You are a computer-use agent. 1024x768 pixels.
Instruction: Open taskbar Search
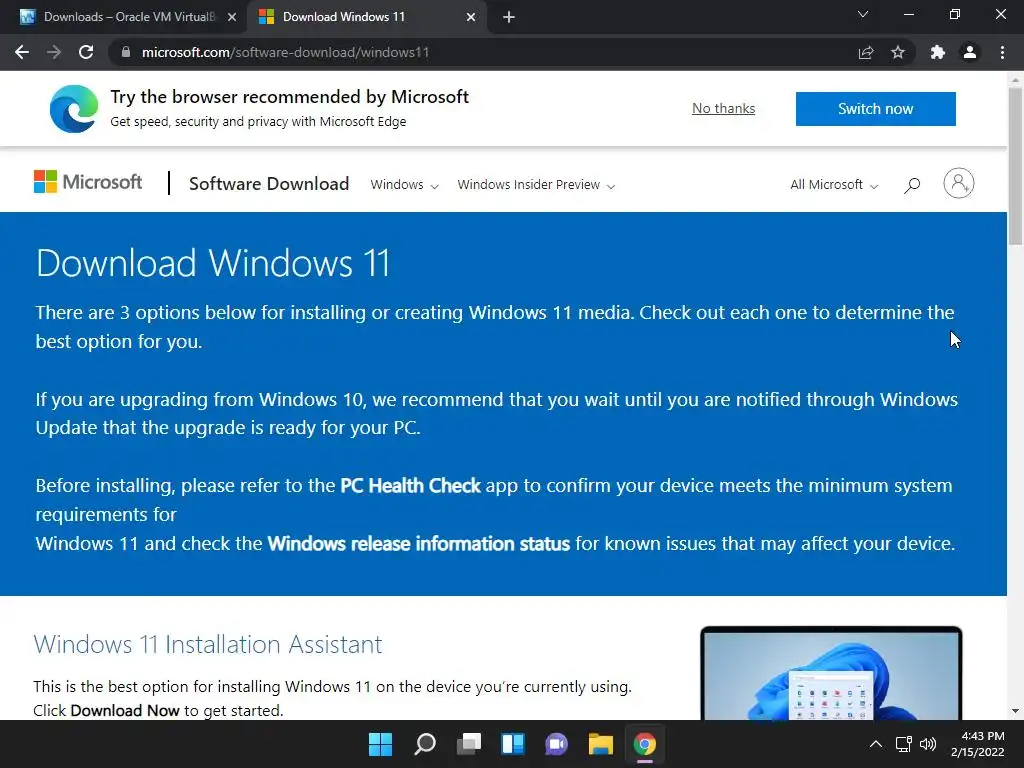click(x=424, y=744)
